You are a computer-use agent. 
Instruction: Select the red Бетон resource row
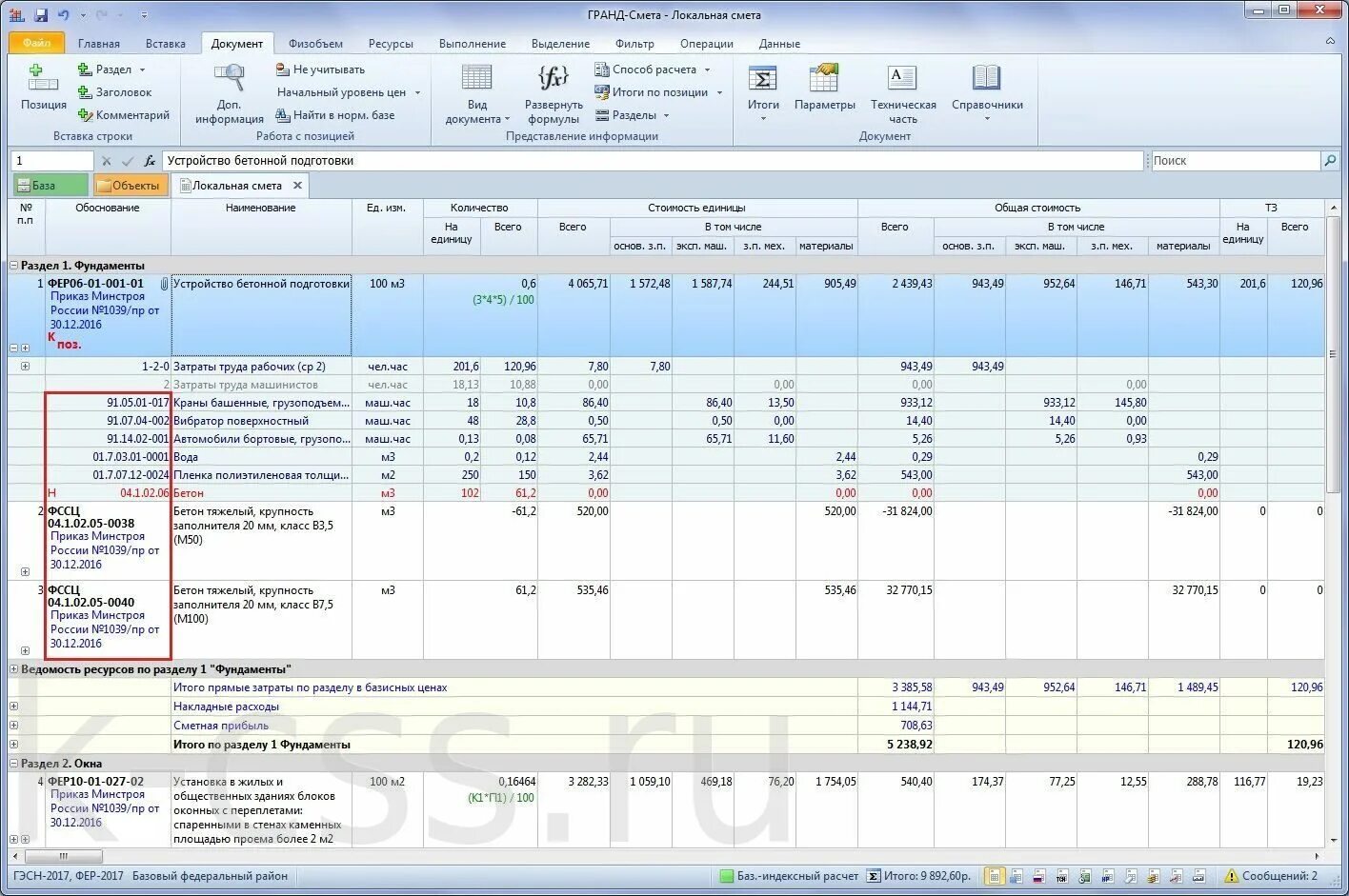coord(667,493)
